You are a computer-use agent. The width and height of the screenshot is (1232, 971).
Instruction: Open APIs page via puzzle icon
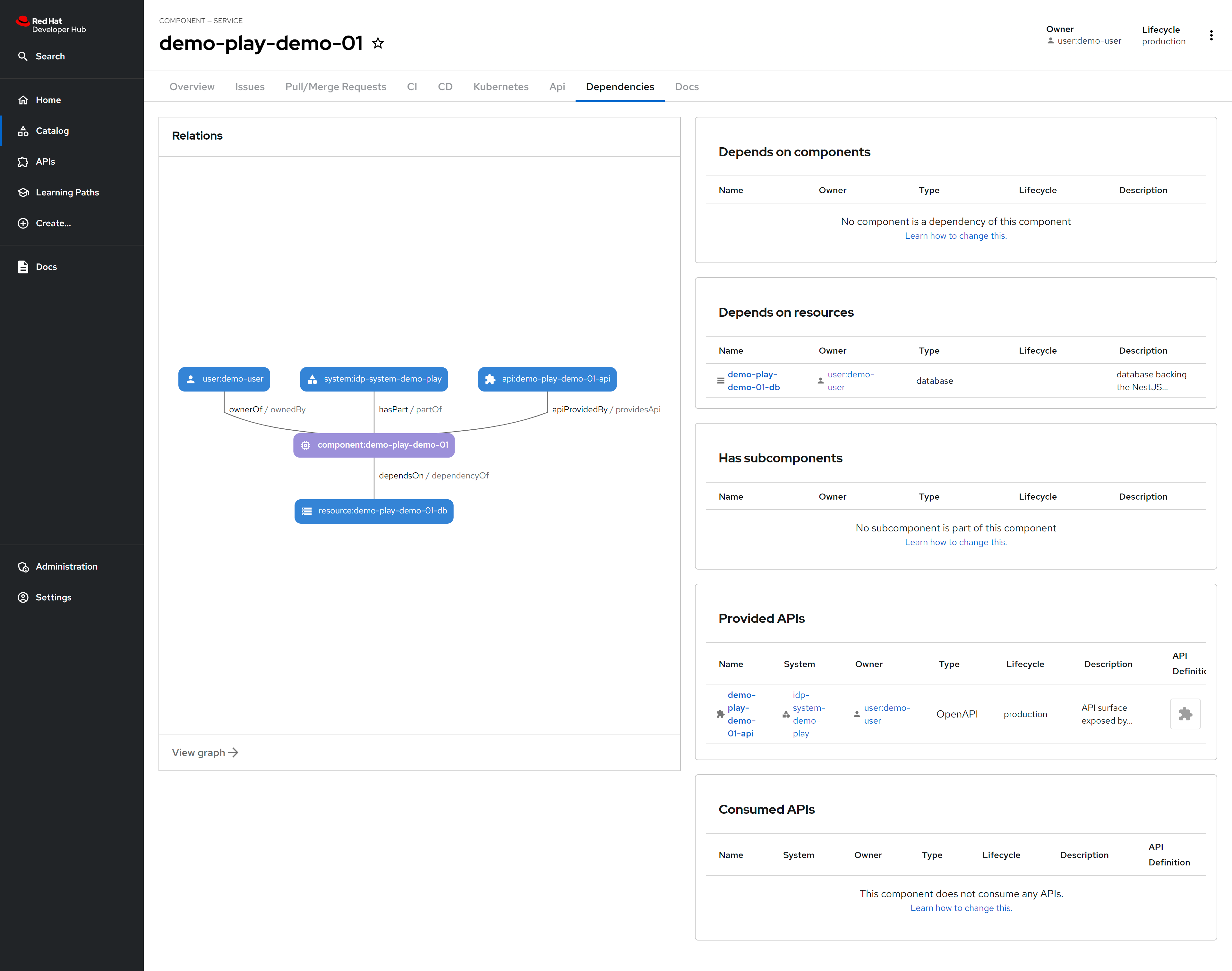pos(23,162)
